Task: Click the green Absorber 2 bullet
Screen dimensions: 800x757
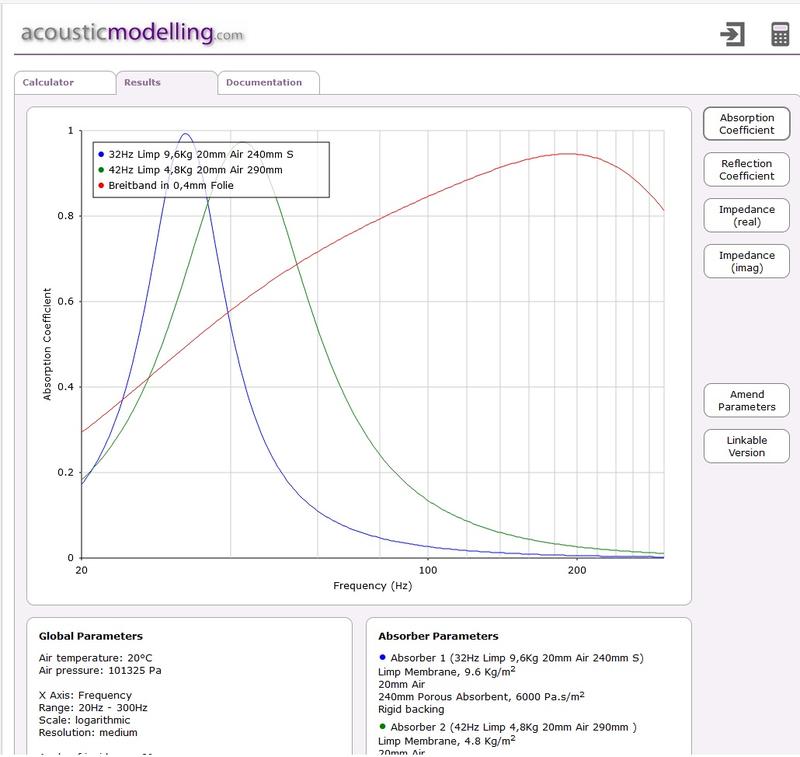Action: click(x=383, y=726)
